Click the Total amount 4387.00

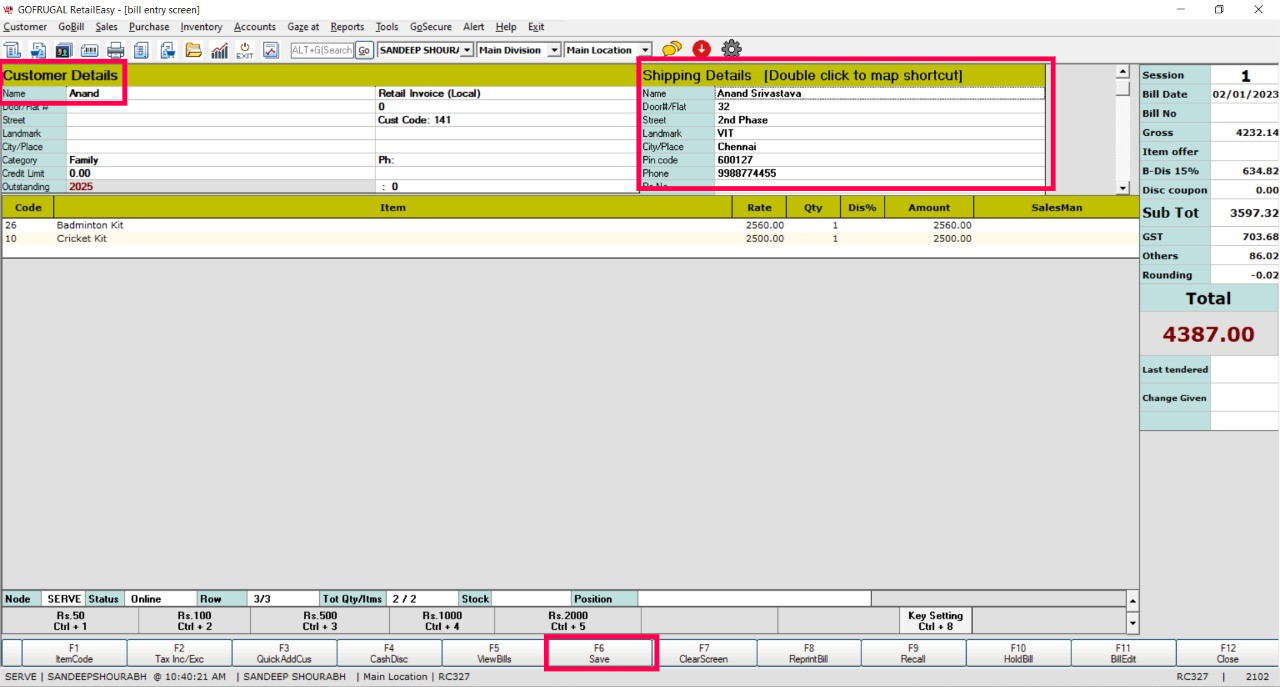1209,334
